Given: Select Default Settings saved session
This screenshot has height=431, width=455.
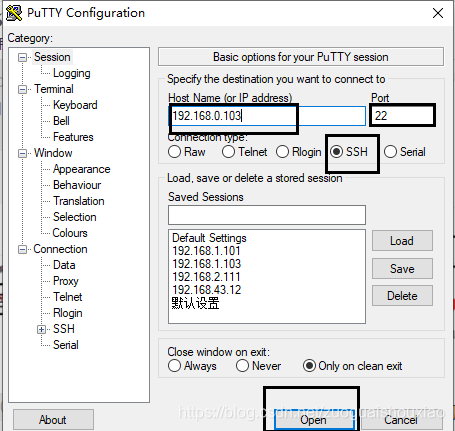Looking at the screenshot, I should tap(209, 238).
